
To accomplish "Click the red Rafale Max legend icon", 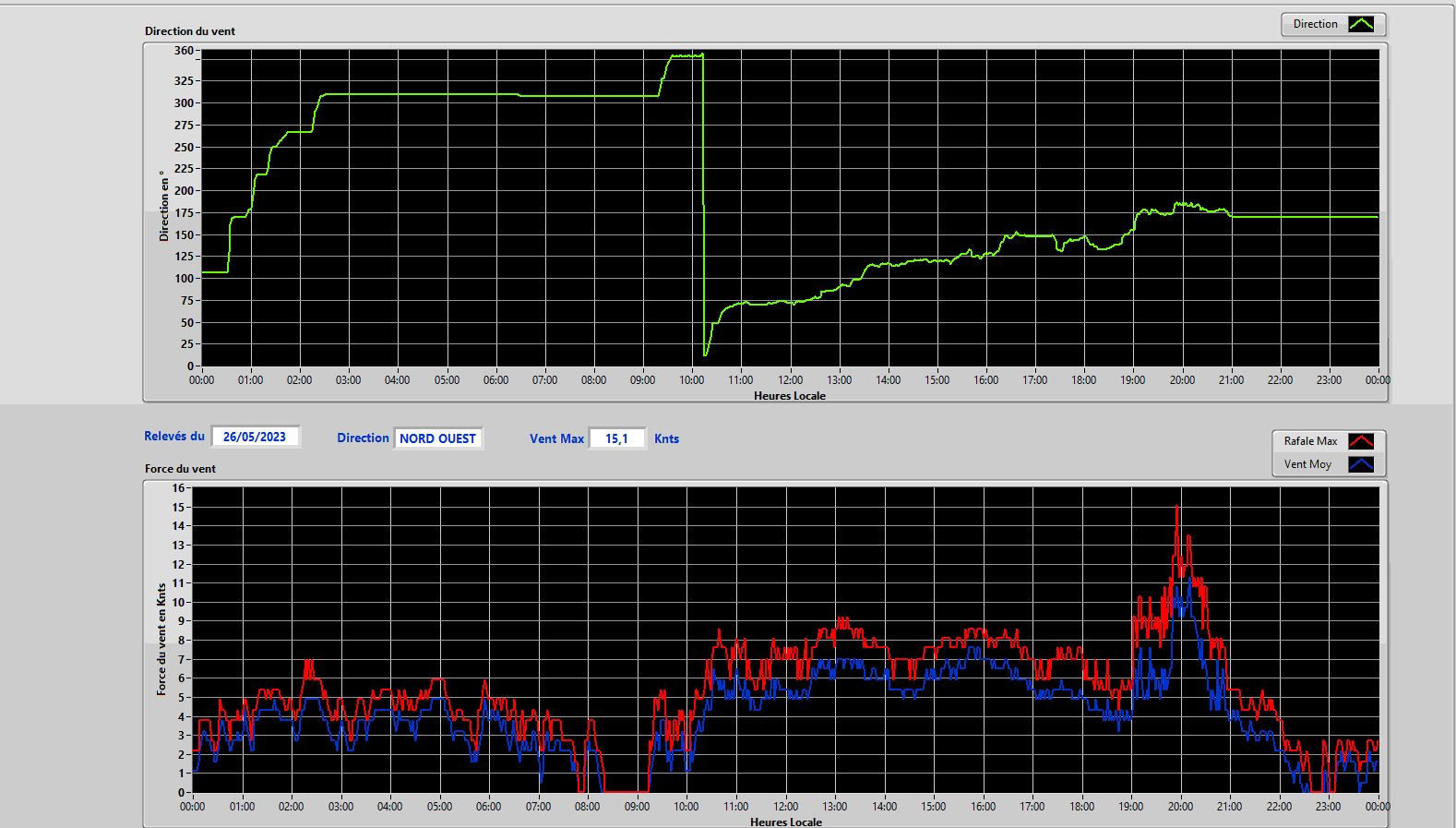I will pos(1361,441).
